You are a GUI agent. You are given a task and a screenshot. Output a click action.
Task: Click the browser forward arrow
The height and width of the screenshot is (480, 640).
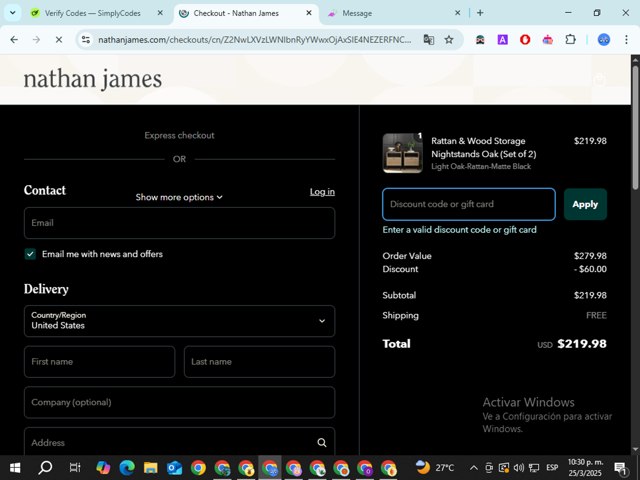click(36, 40)
